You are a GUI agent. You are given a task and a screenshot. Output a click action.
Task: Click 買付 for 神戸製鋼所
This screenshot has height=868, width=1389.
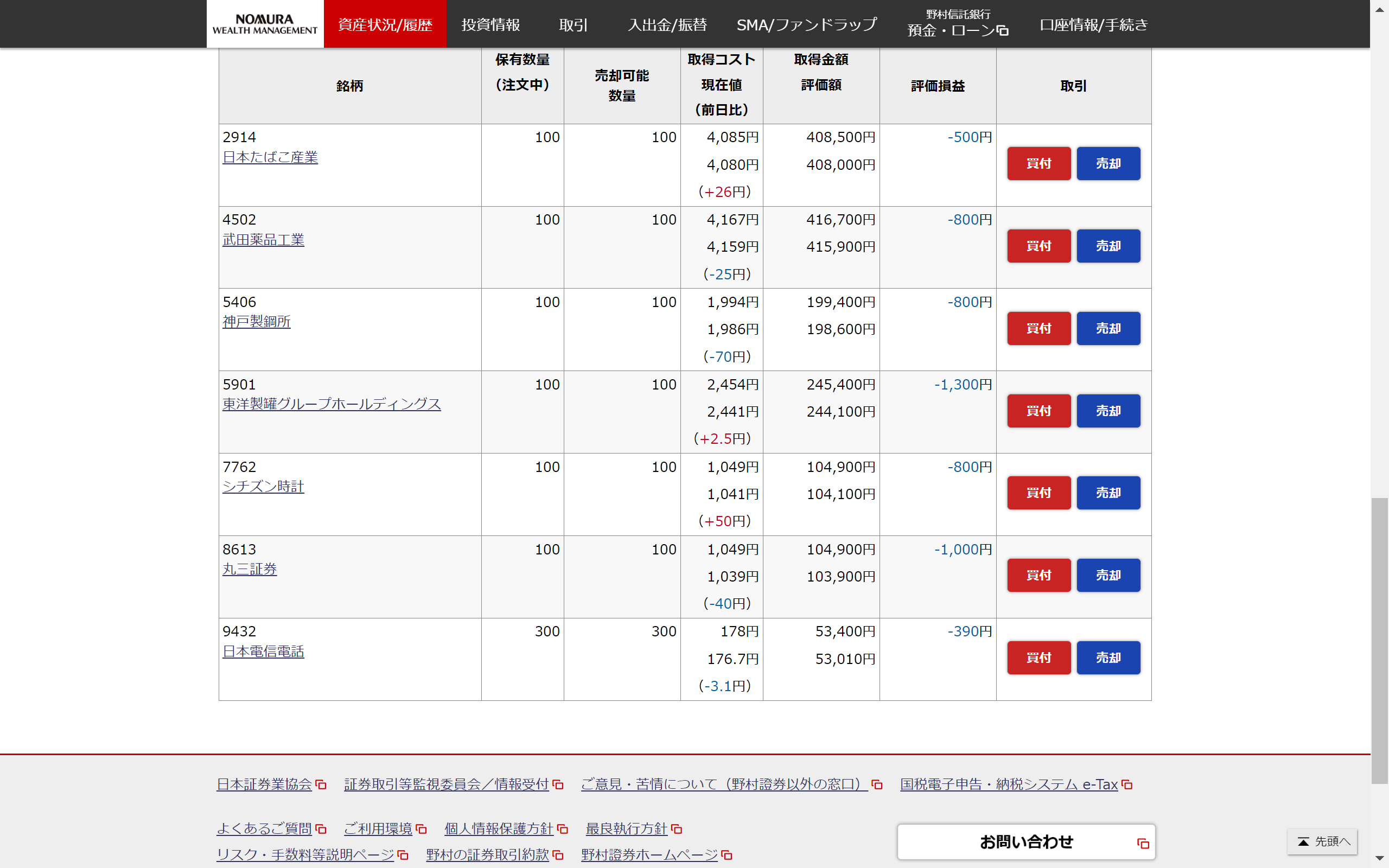(x=1039, y=328)
